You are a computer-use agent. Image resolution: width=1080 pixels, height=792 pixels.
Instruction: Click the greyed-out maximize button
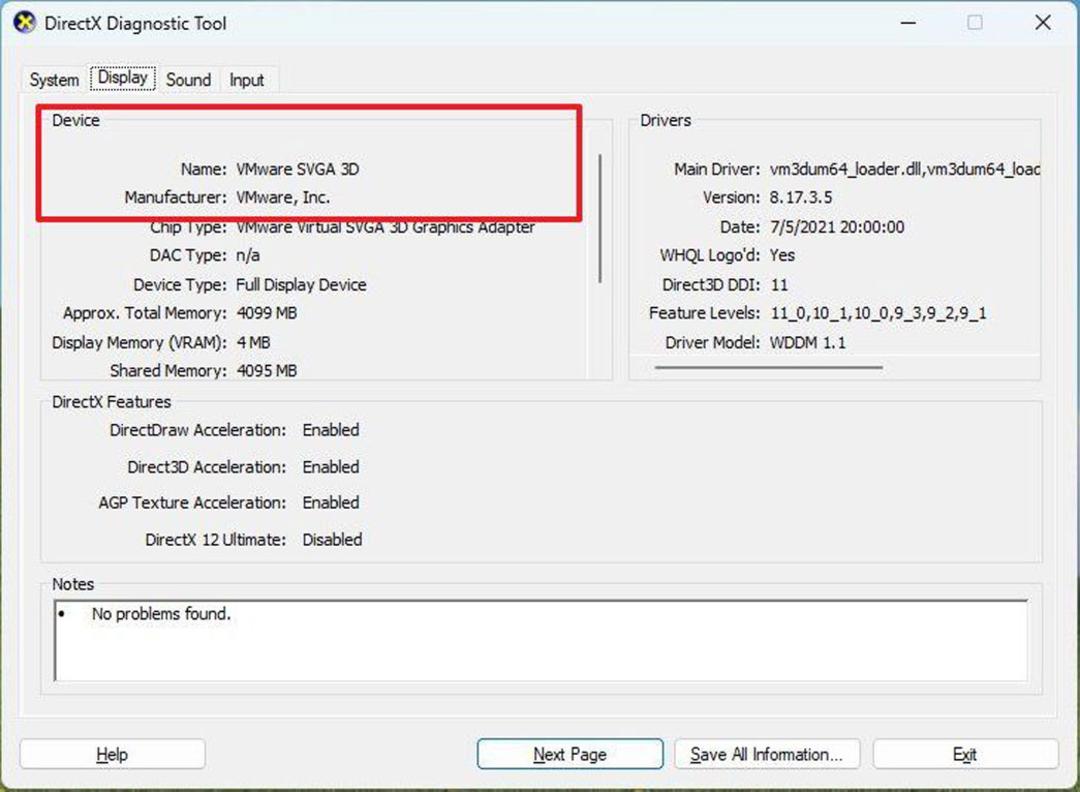click(x=975, y=23)
